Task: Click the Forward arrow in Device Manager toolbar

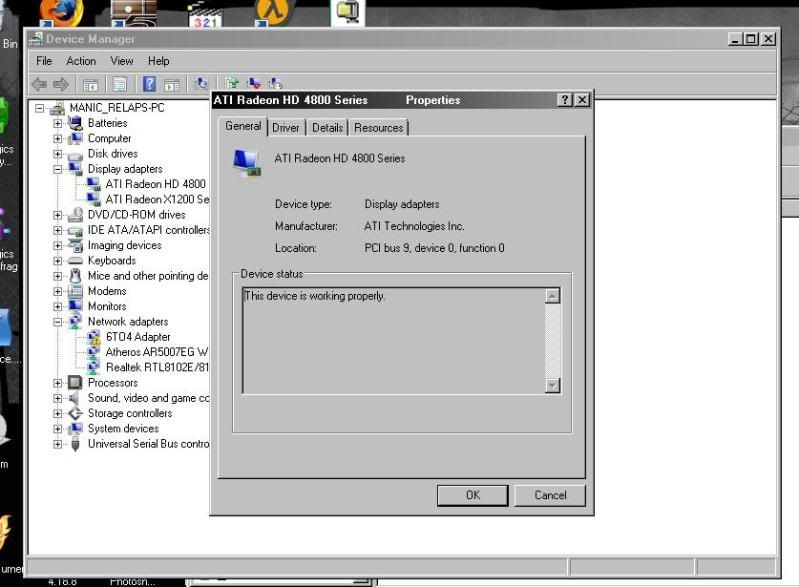Action: (x=61, y=84)
